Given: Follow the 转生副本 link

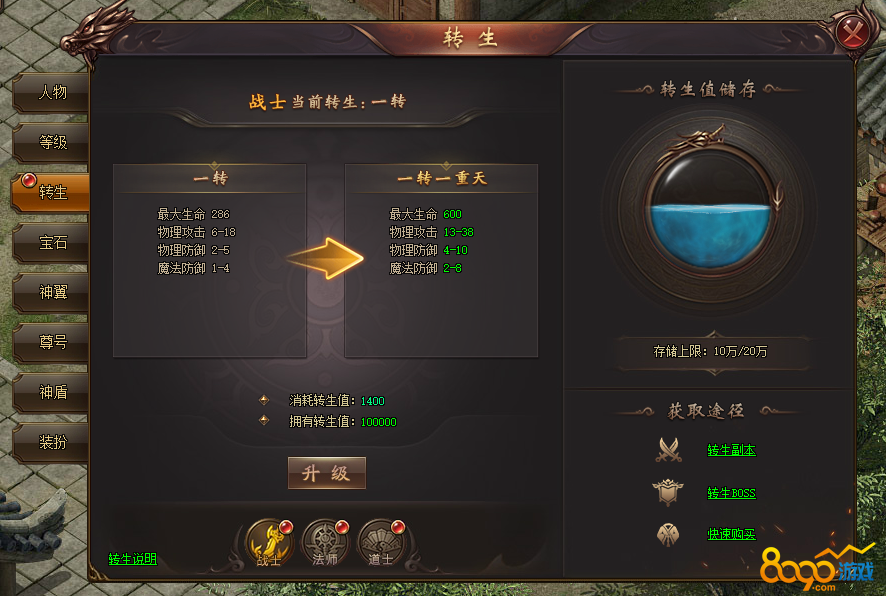Looking at the screenshot, I should point(731,450).
